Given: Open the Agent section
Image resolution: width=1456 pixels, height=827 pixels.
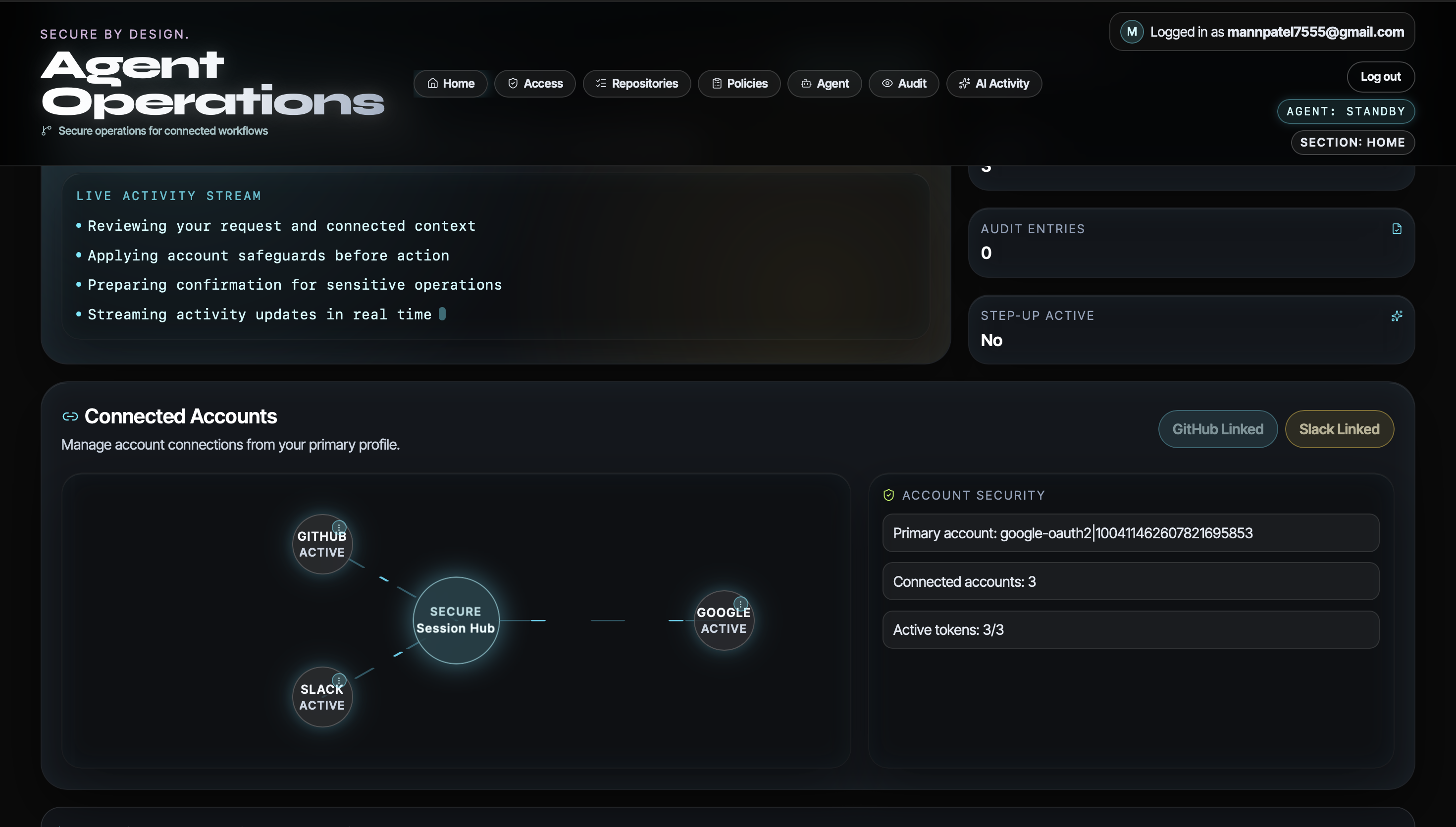Looking at the screenshot, I should click(x=824, y=84).
